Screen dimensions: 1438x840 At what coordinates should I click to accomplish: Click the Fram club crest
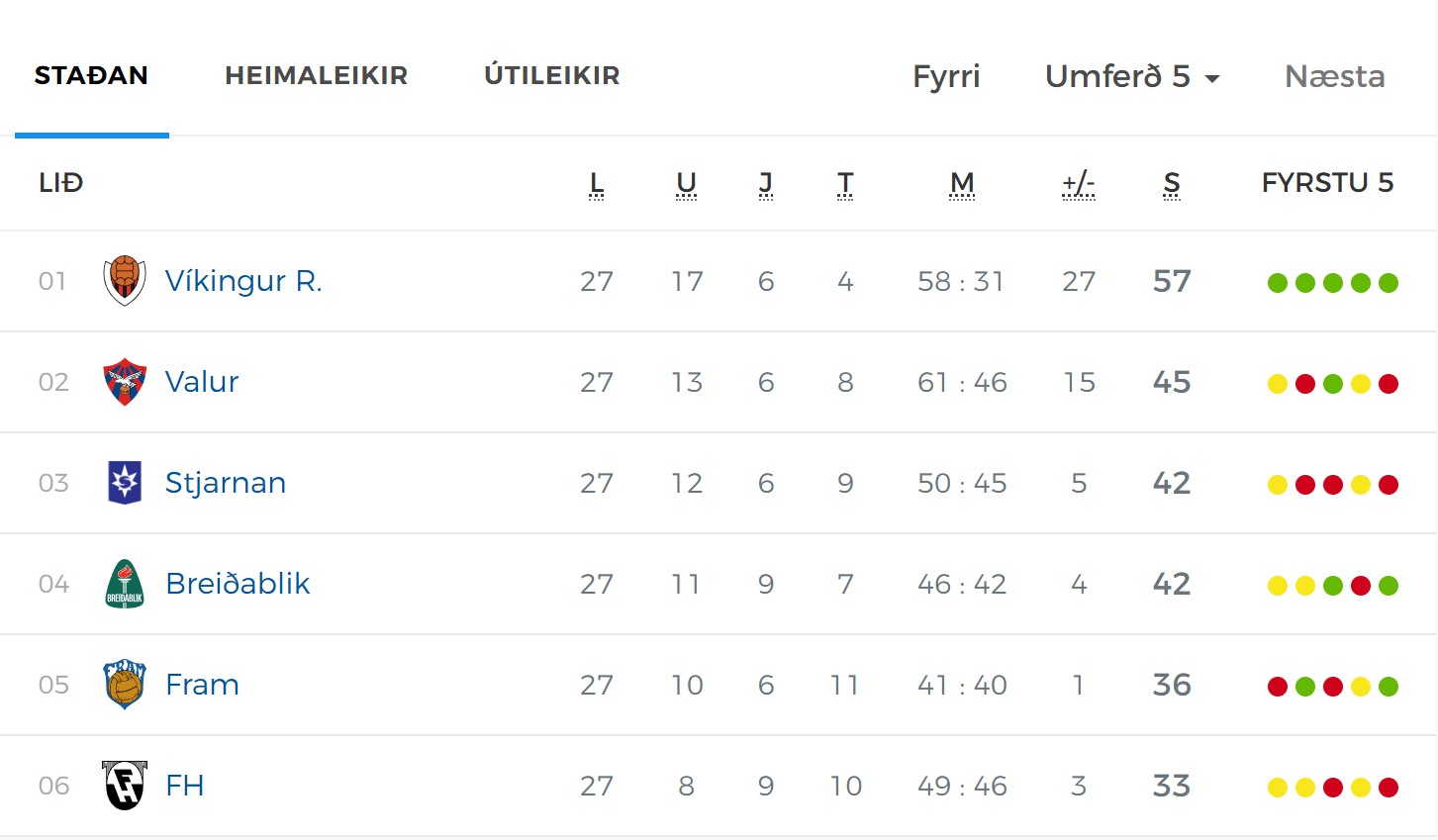click(x=125, y=685)
